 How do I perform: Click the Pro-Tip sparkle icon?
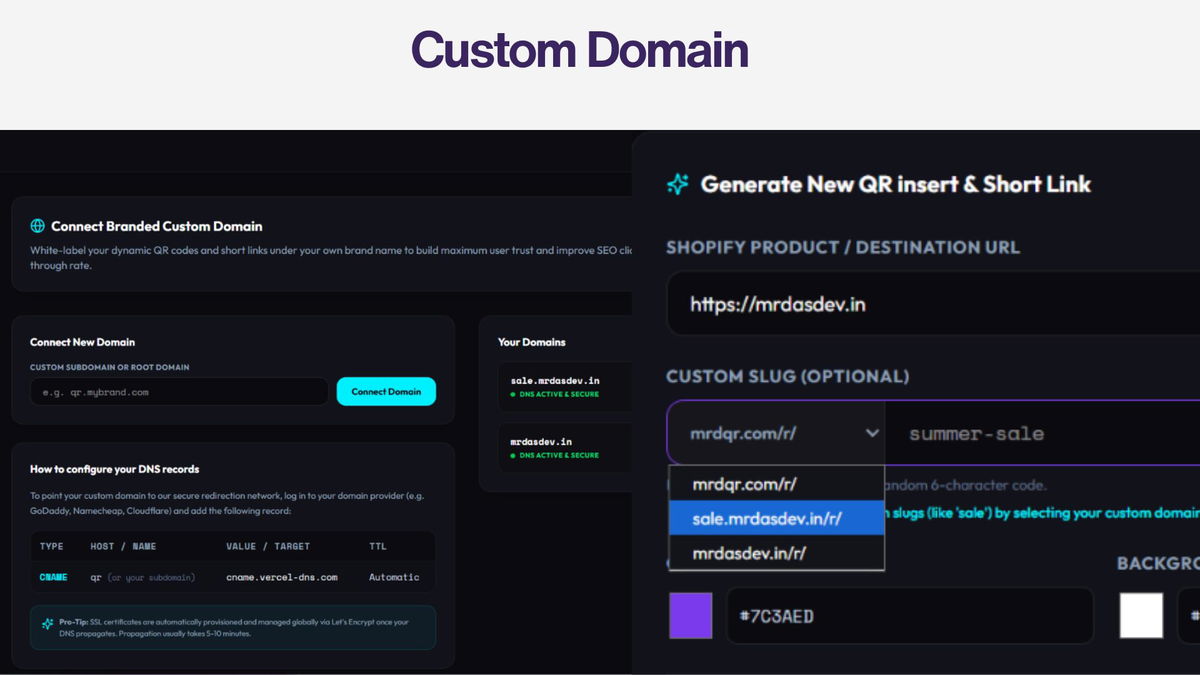coord(48,623)
